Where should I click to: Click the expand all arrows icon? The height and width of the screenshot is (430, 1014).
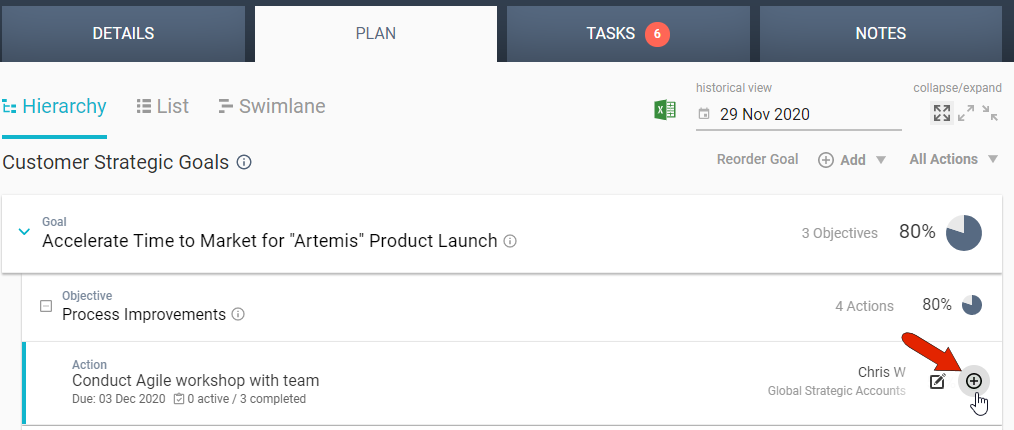(x=966, y=113)
